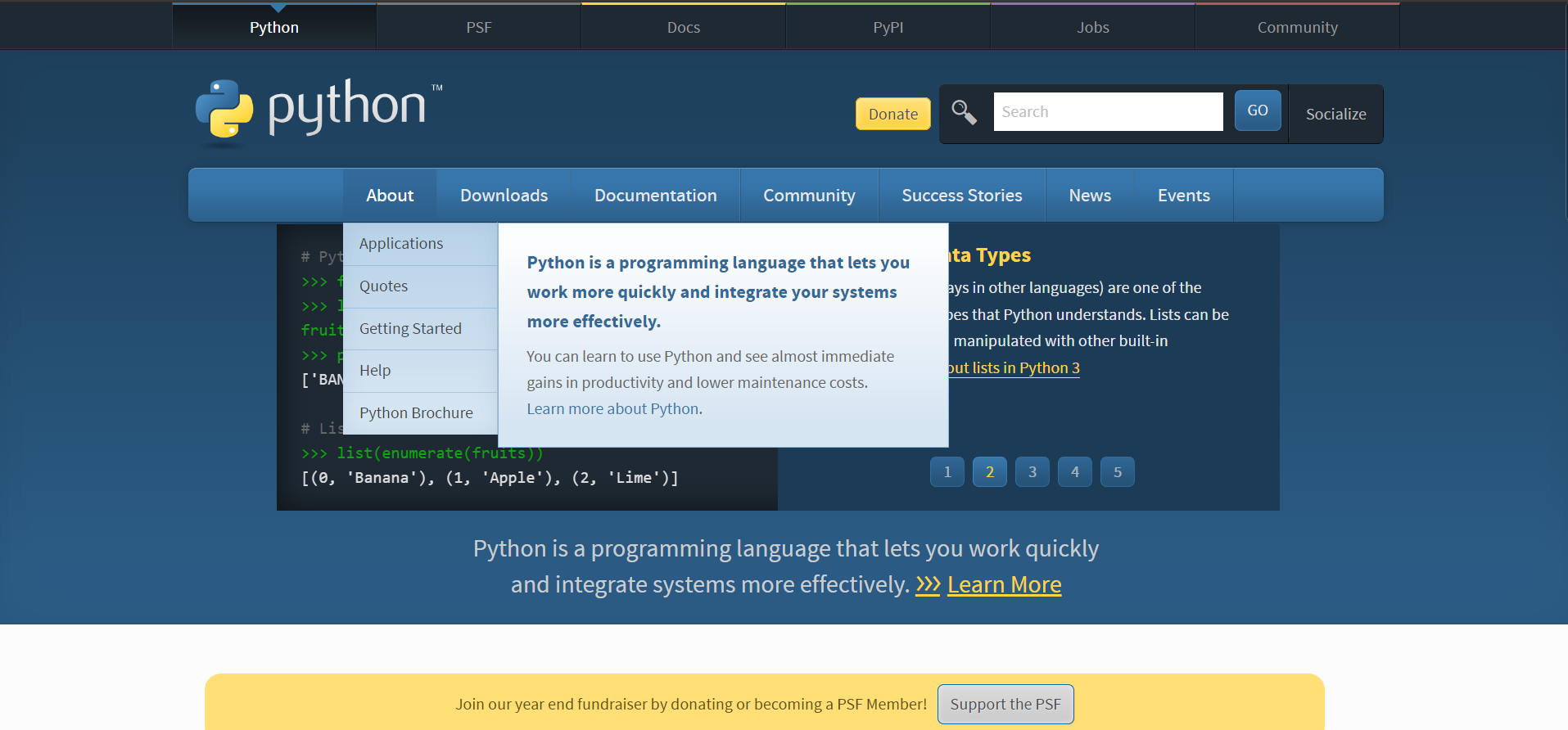Open the Community top-bar tab
Viewport: 1568px width, 730px height.
coord(1298,27)
